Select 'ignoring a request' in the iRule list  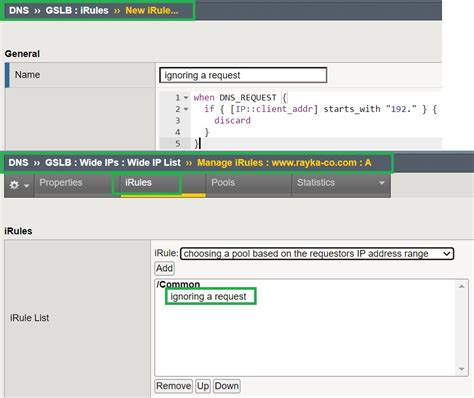tap(208, 296)
